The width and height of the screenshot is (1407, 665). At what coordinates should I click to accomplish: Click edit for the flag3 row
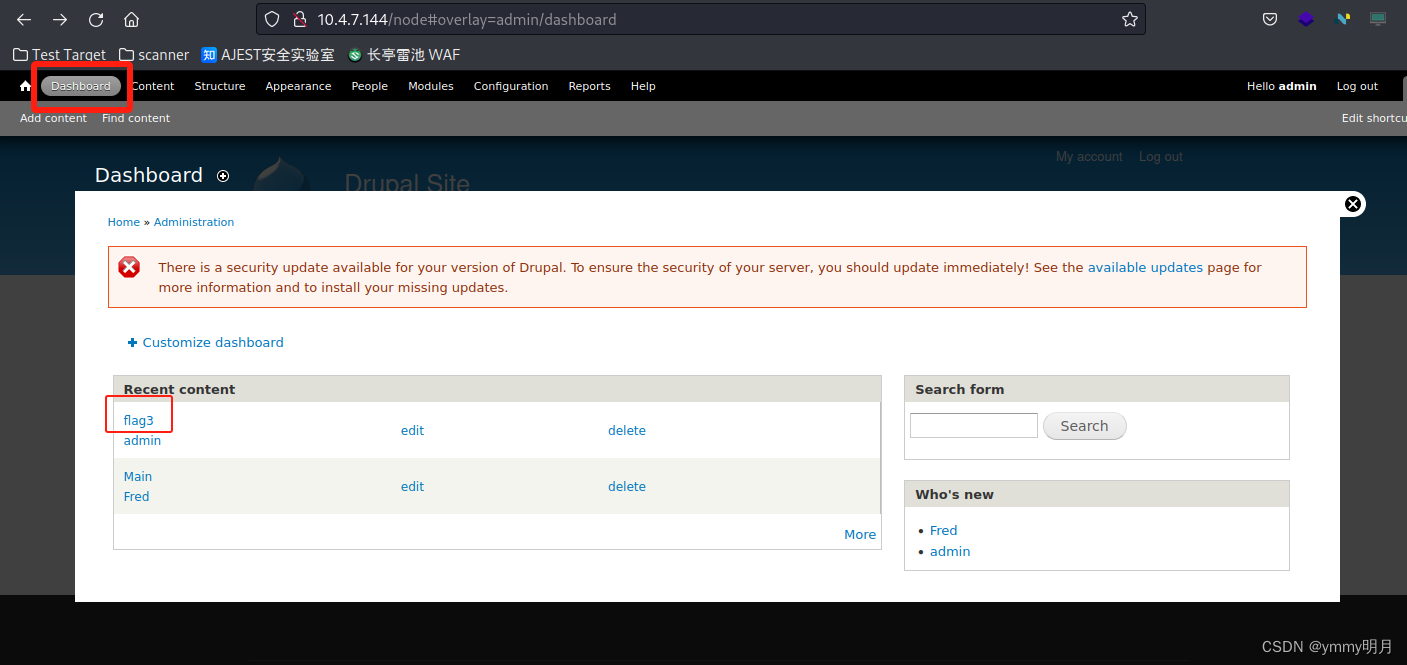412,430
